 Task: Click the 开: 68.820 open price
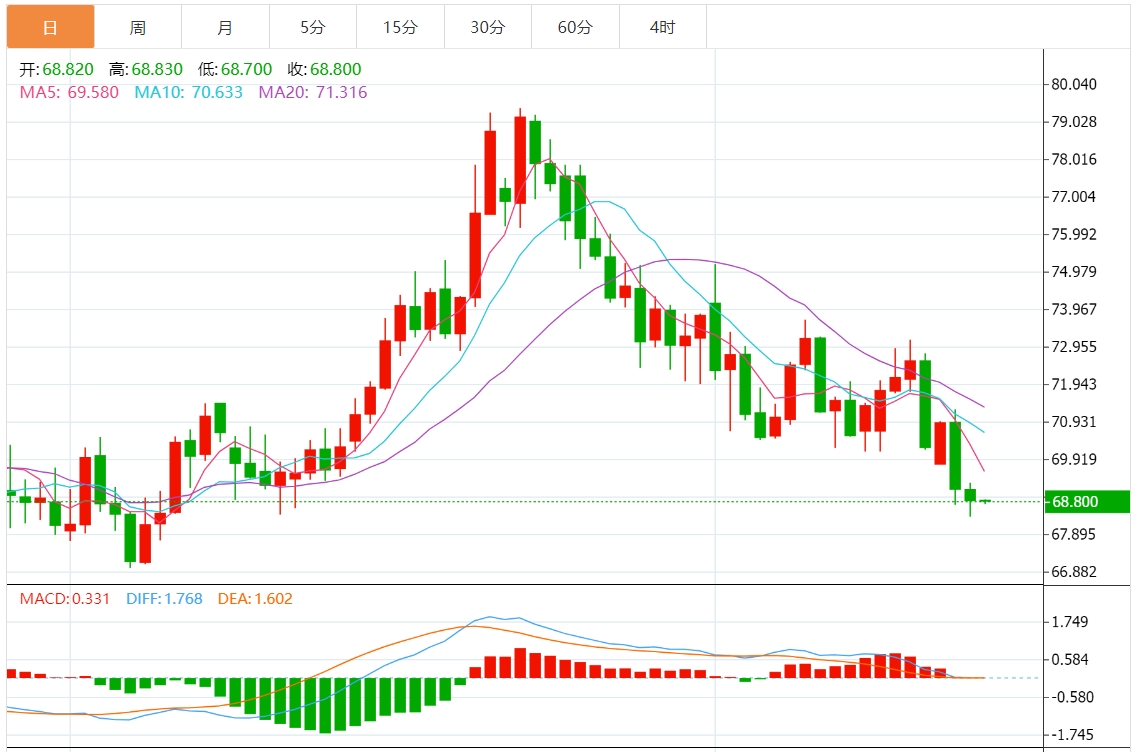57,69
